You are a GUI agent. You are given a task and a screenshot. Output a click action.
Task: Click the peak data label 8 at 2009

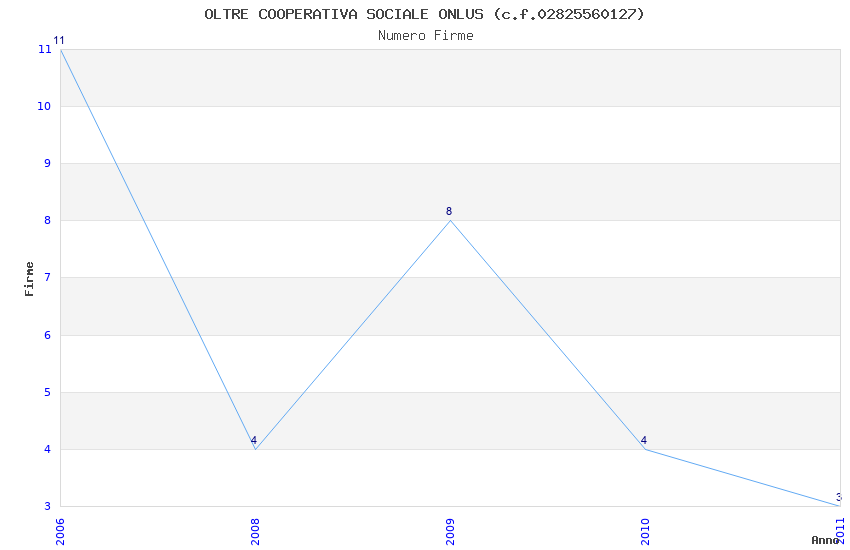click(x=449, y=211)
